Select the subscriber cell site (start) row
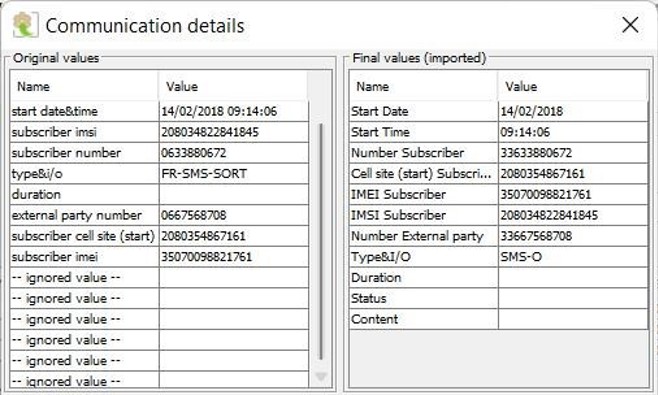The height and width of the screenshot is (395, 658). 159,236
